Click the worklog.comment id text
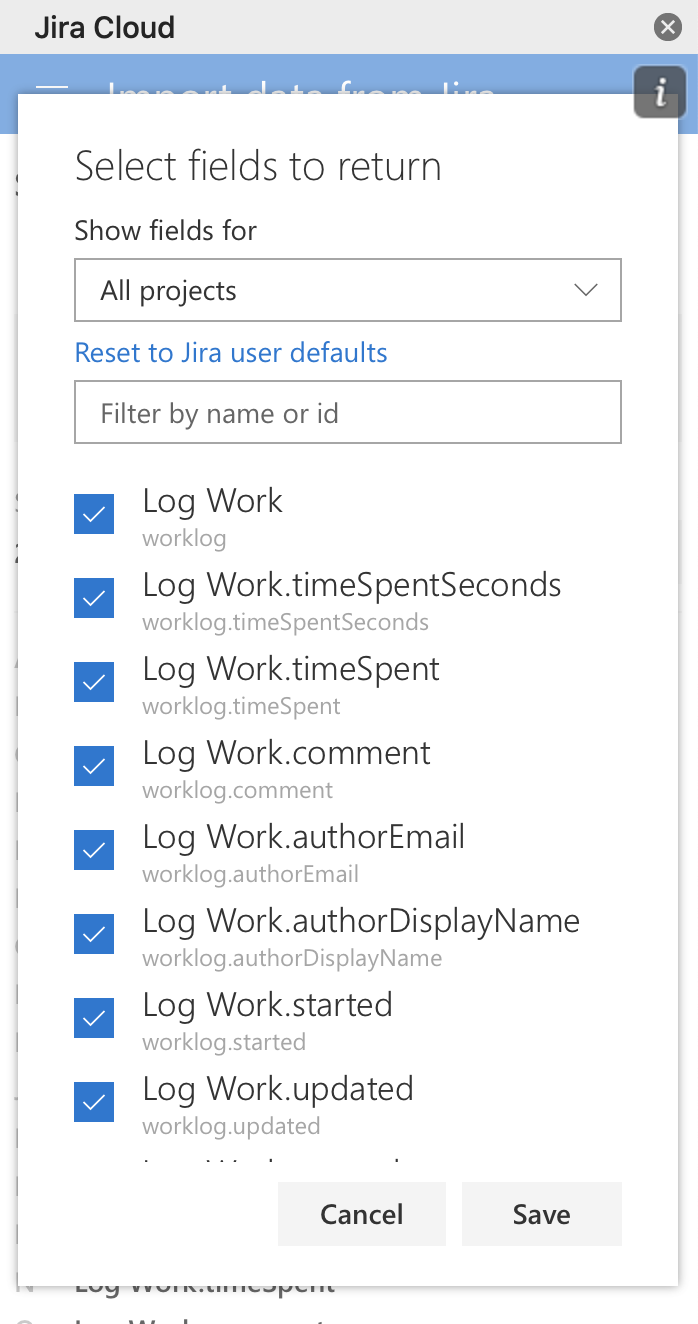The image size is (698, 1324). [238, 791]
